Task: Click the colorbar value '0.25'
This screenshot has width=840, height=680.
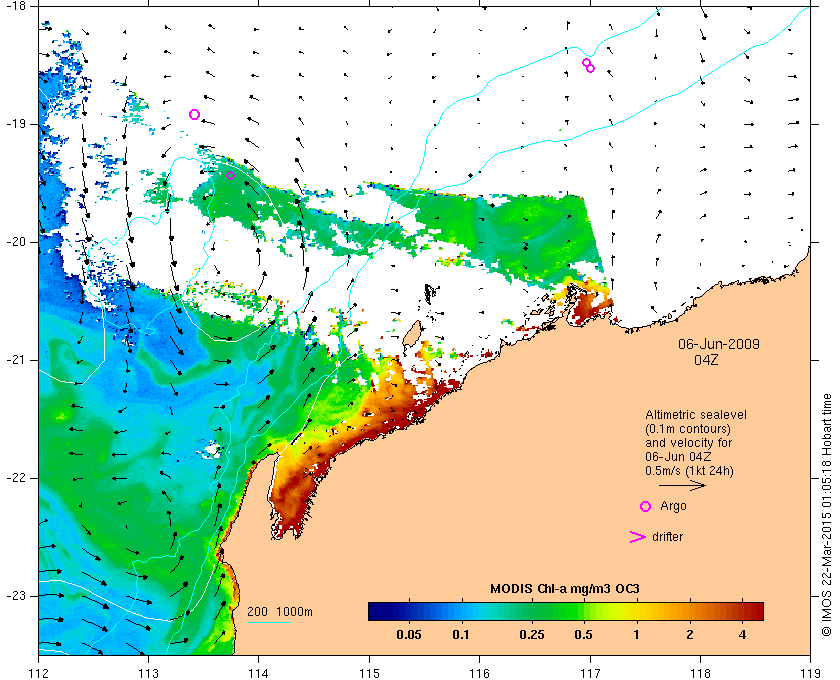Action: [x=532, y=635]
